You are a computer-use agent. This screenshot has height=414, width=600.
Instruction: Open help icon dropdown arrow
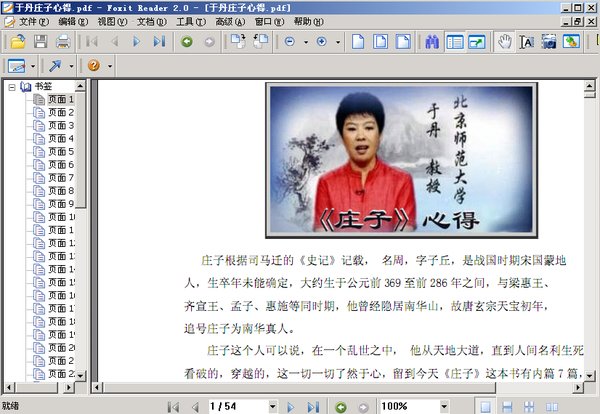[x=110, y=66]
